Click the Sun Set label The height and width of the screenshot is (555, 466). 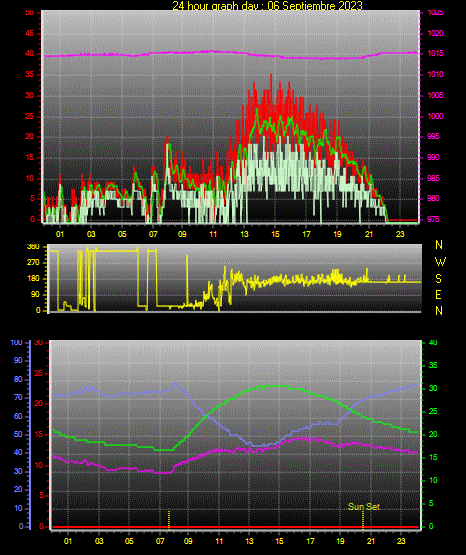click(364, 507)
